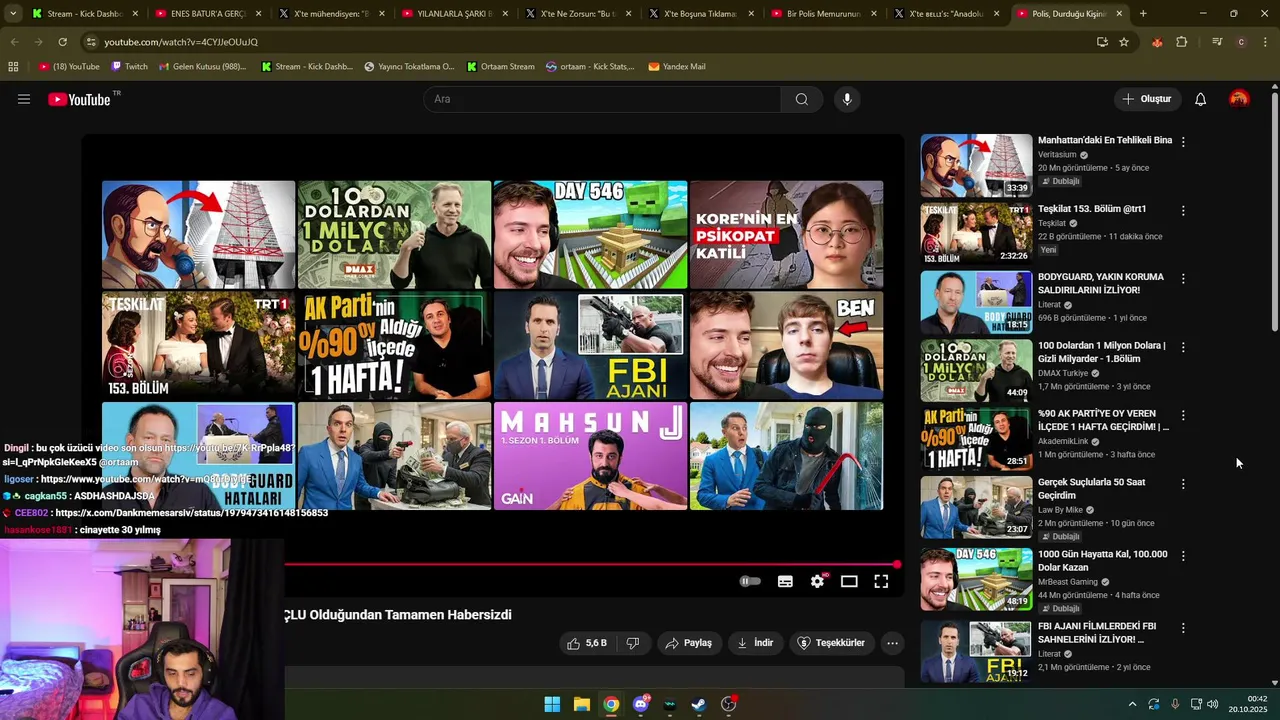Switch to the X'te mühendisyen tab
Screen dimensions: 1280x720
point(330,14)
